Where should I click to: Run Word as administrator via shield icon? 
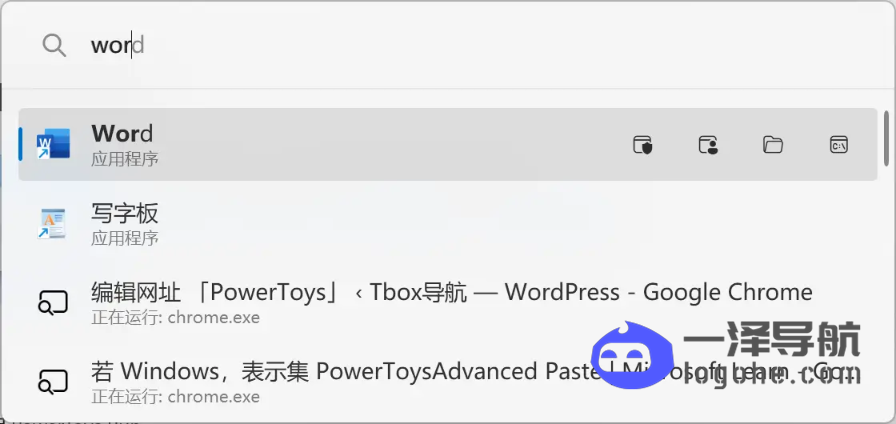[643, 145]
